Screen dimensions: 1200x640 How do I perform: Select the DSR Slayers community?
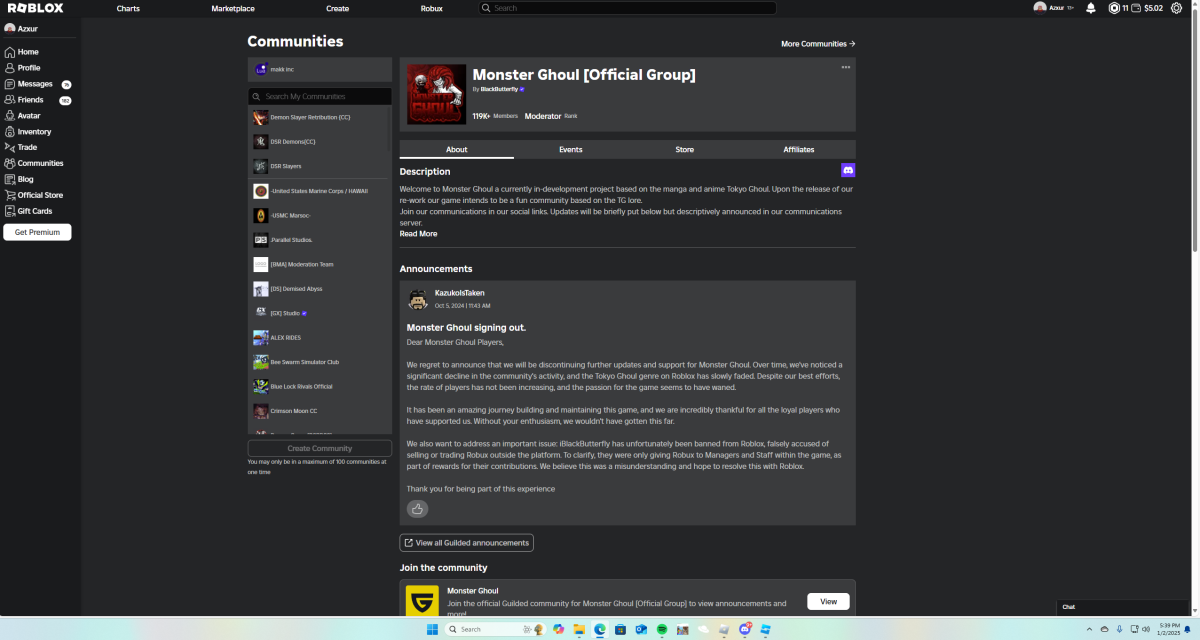pyautogui.click(x=320, y=166)
